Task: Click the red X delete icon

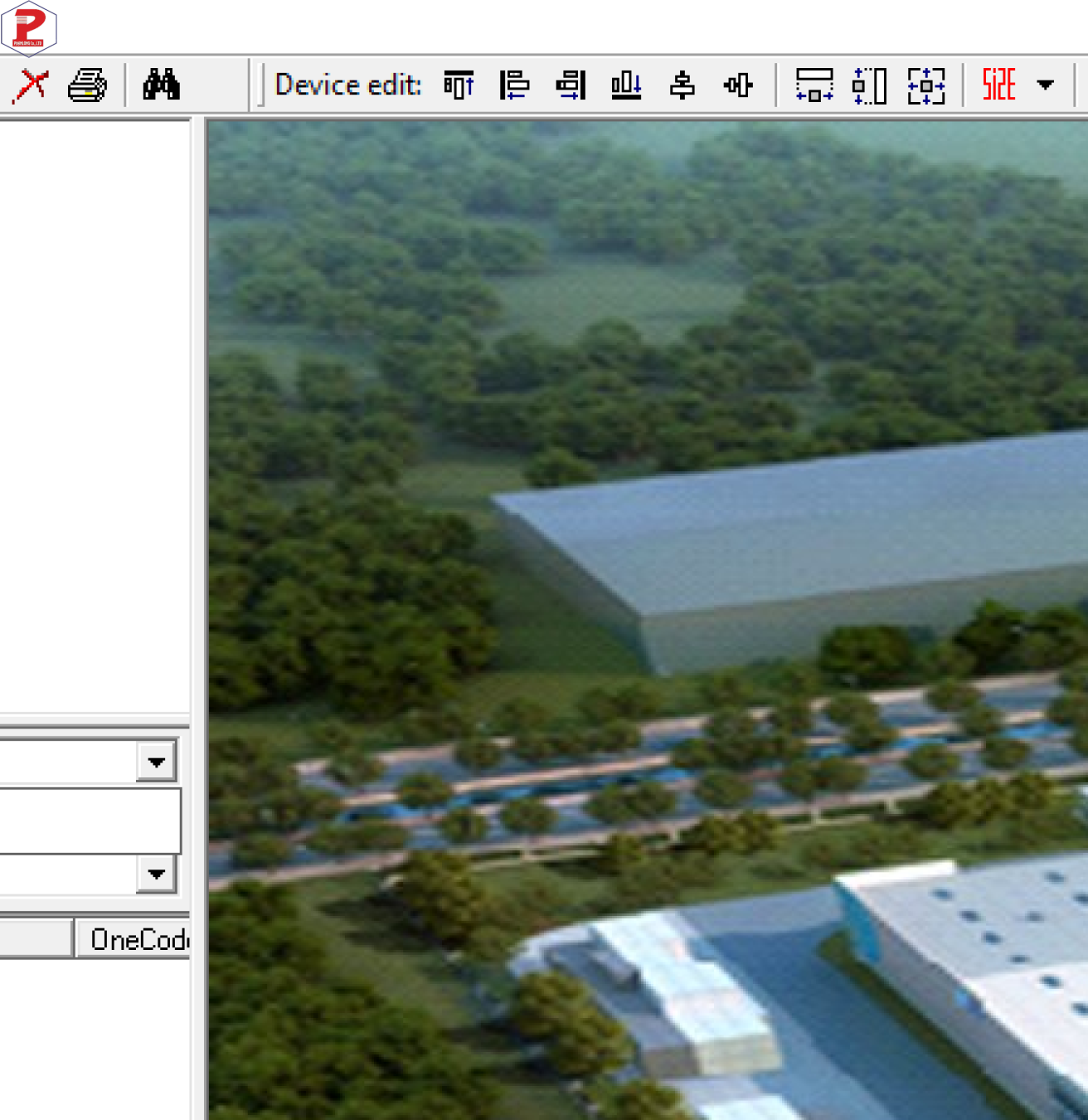Action: pos(31,85)
